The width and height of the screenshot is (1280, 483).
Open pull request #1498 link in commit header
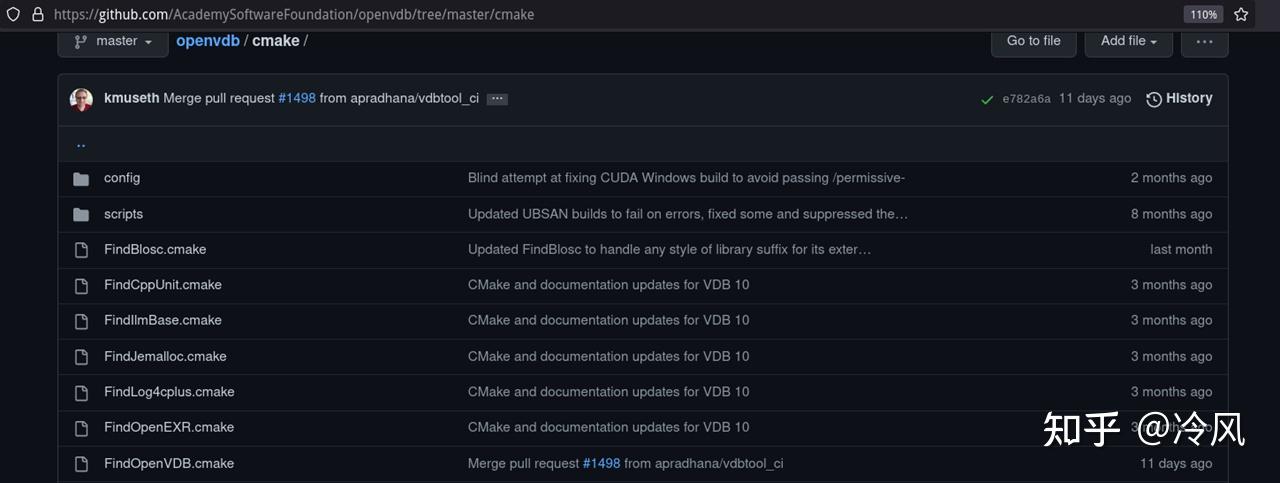click(x=297, y=98)
